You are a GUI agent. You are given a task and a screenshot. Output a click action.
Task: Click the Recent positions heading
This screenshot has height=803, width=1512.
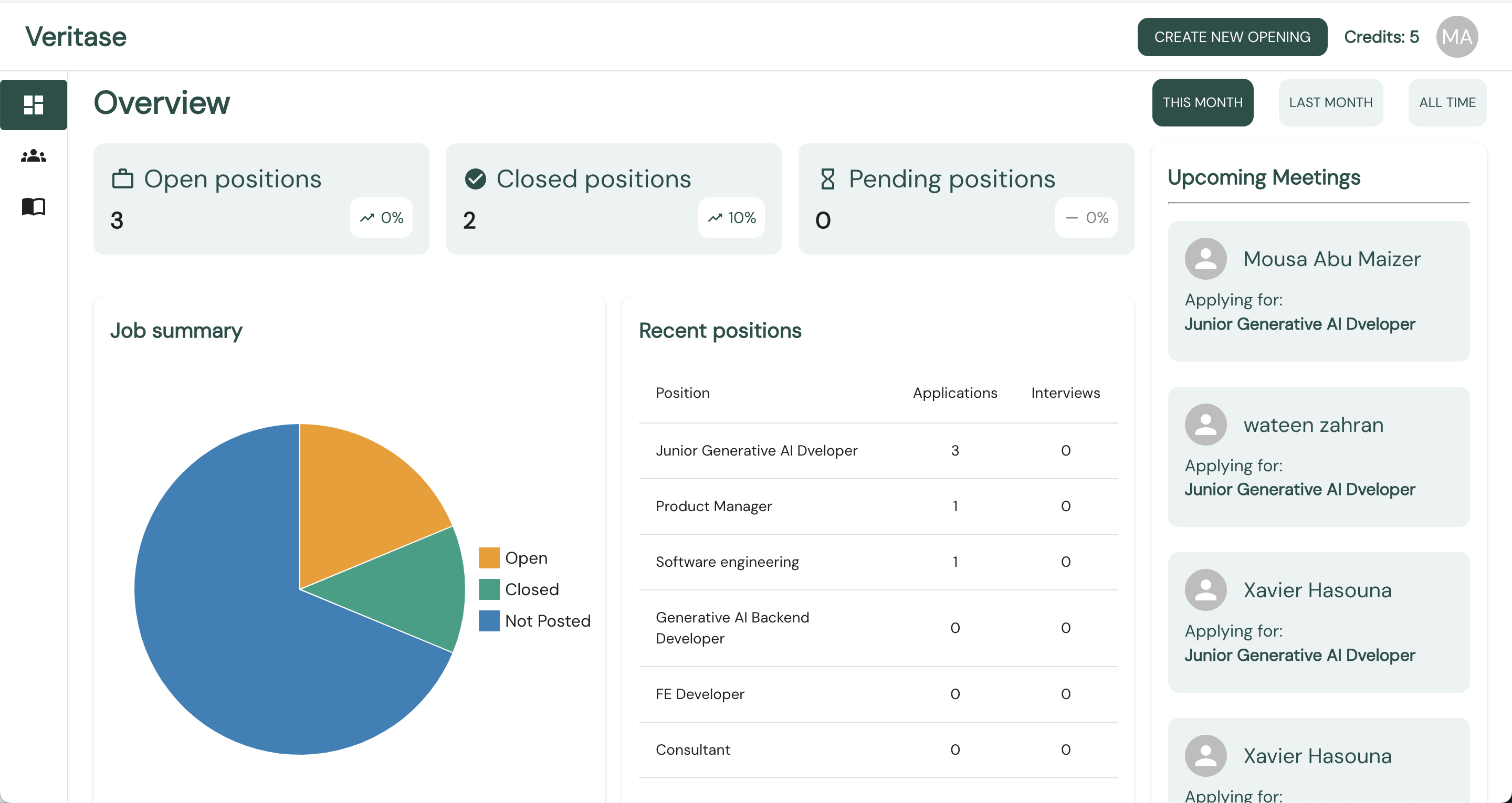tap(720, 331)
